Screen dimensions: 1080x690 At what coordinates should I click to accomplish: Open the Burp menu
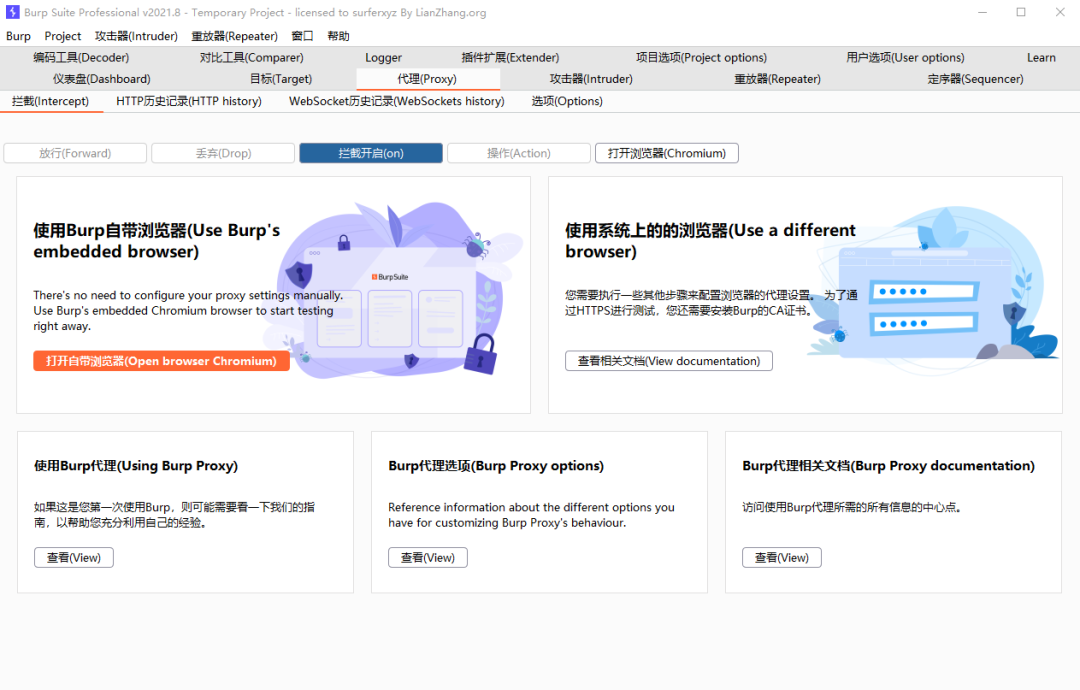point(19,36)
